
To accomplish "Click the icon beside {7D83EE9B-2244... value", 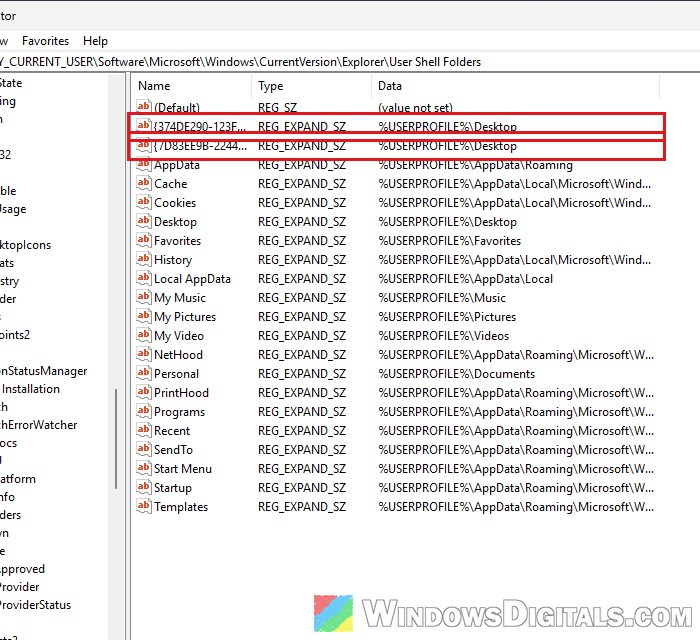I will [143, 145].
